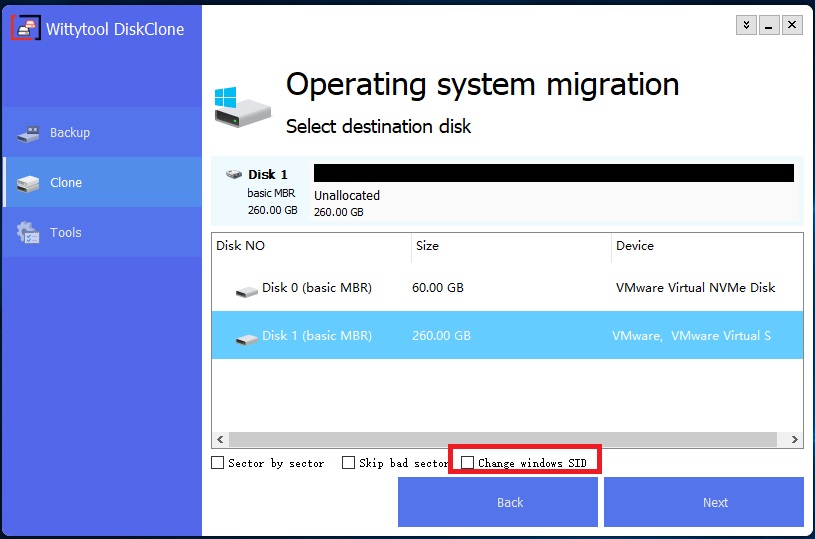
Task: Open the double-chevron options menu button
Action: click(746, 25)
